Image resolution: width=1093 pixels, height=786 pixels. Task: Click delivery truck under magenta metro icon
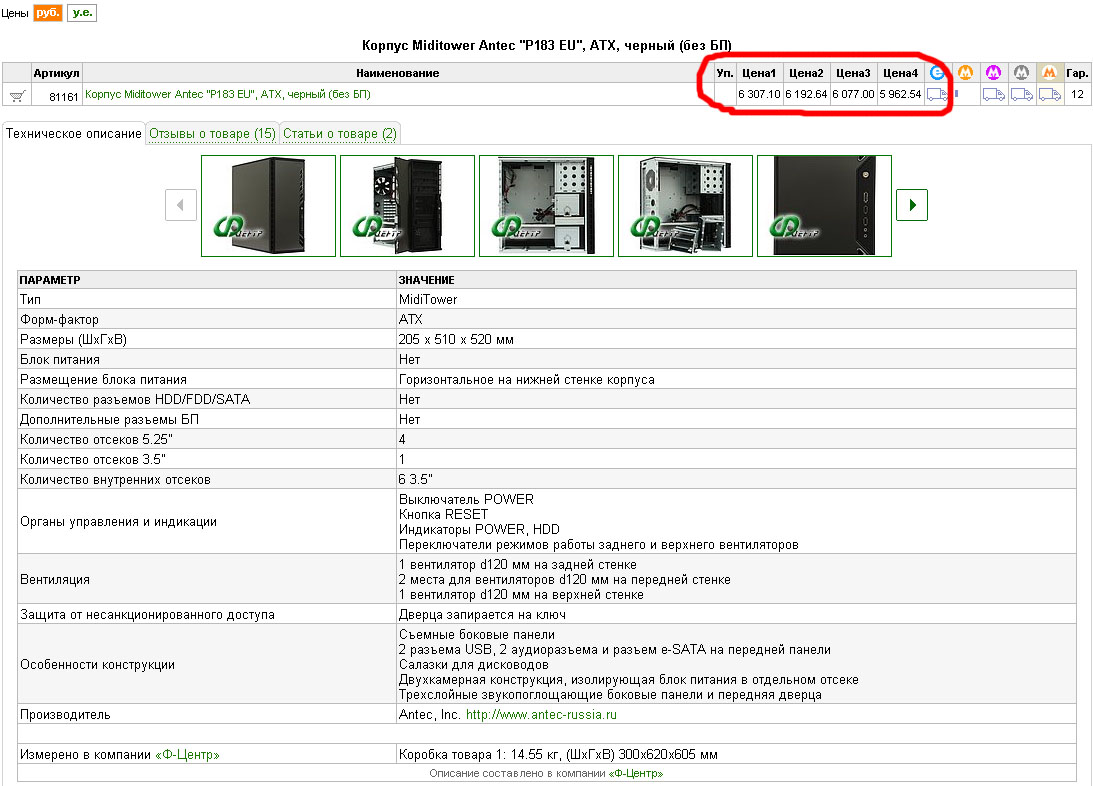point(993,94)
